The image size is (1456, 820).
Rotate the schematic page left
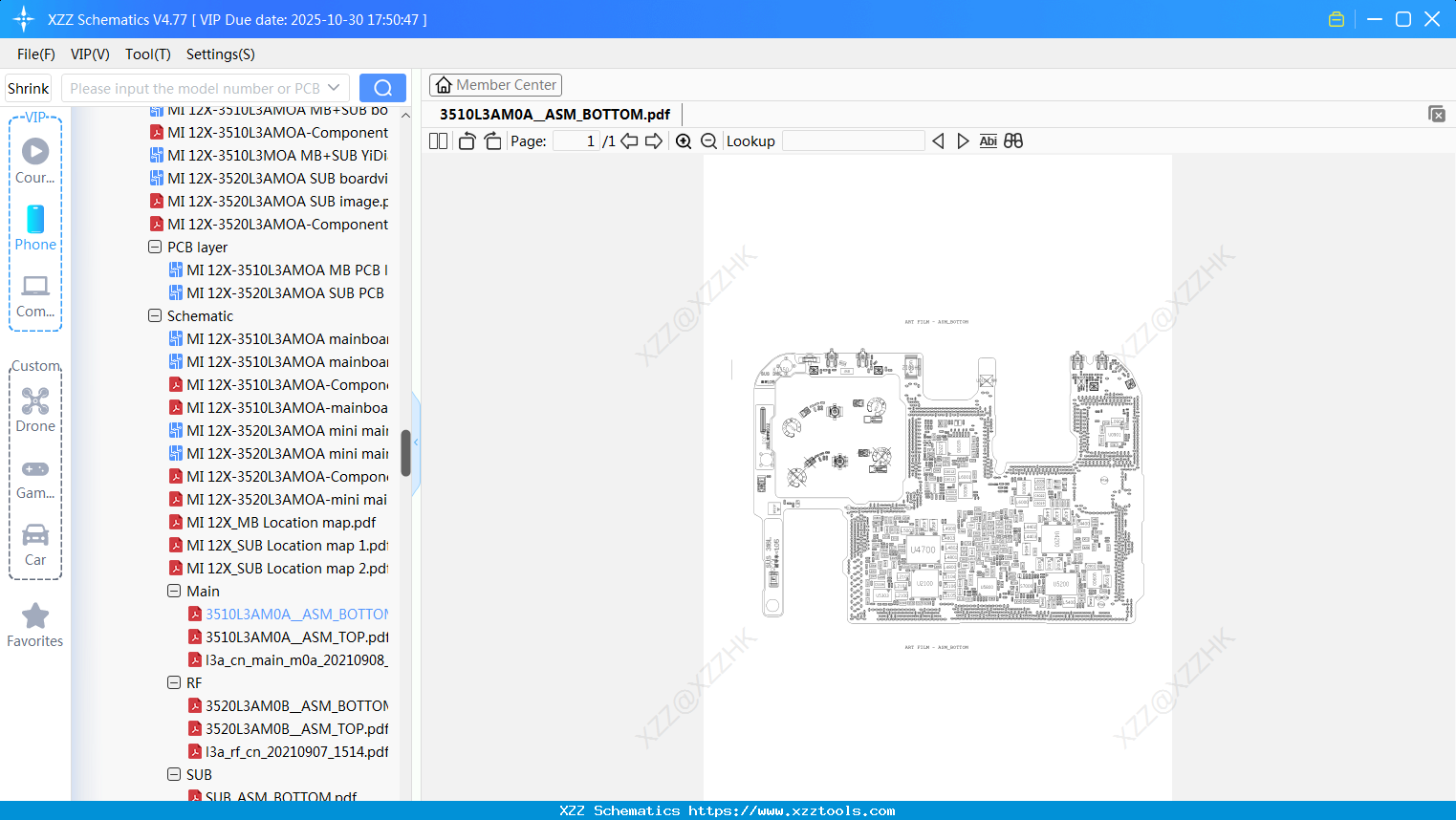(x=466, y=140)
